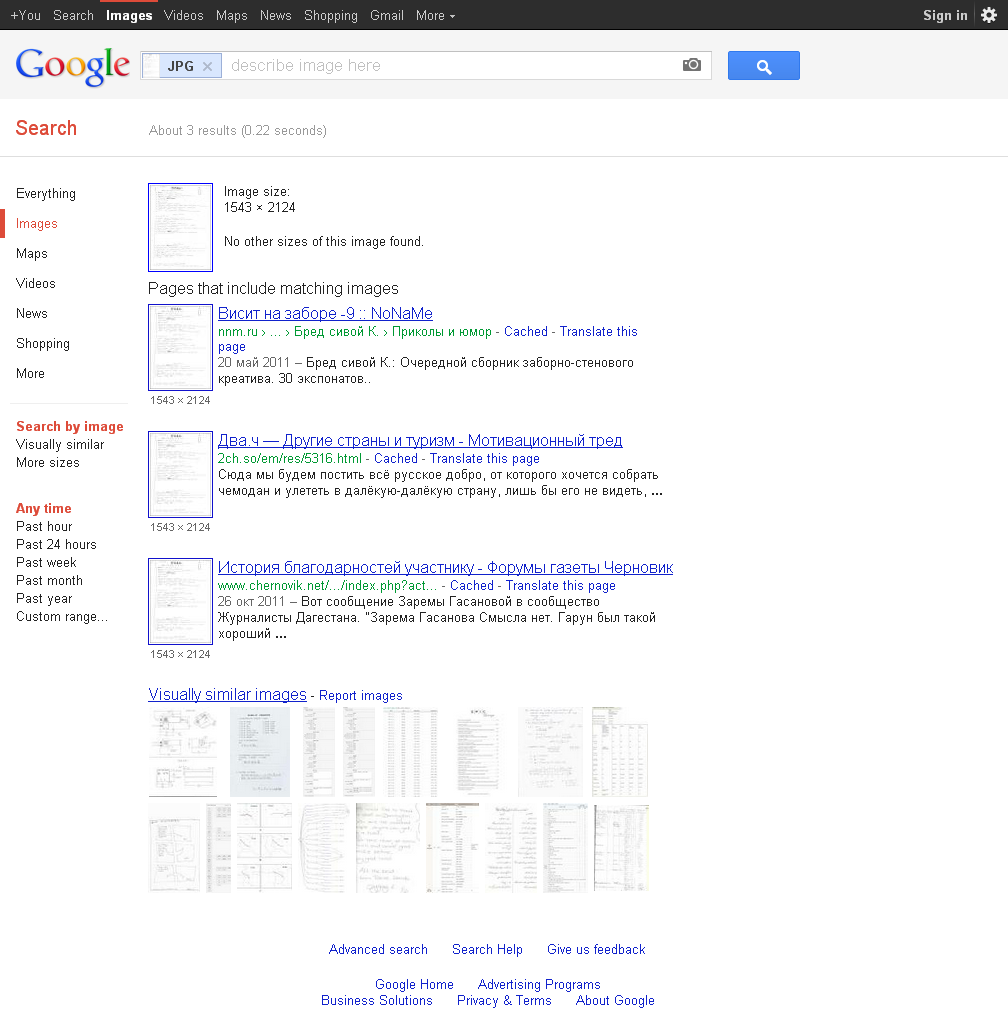Open Advanced search link
Image resolution: width=1008 pixels, height=1027 pixels.
pos(378,949)
